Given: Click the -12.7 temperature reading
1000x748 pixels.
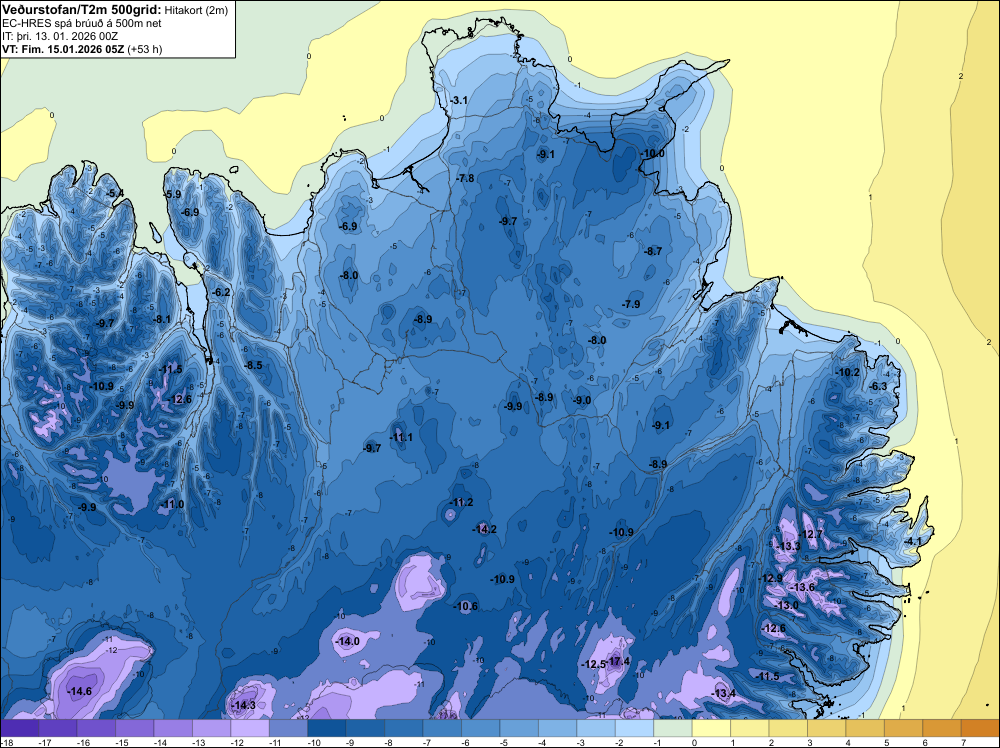Looking at the screenshot, I should click(811, 534).
